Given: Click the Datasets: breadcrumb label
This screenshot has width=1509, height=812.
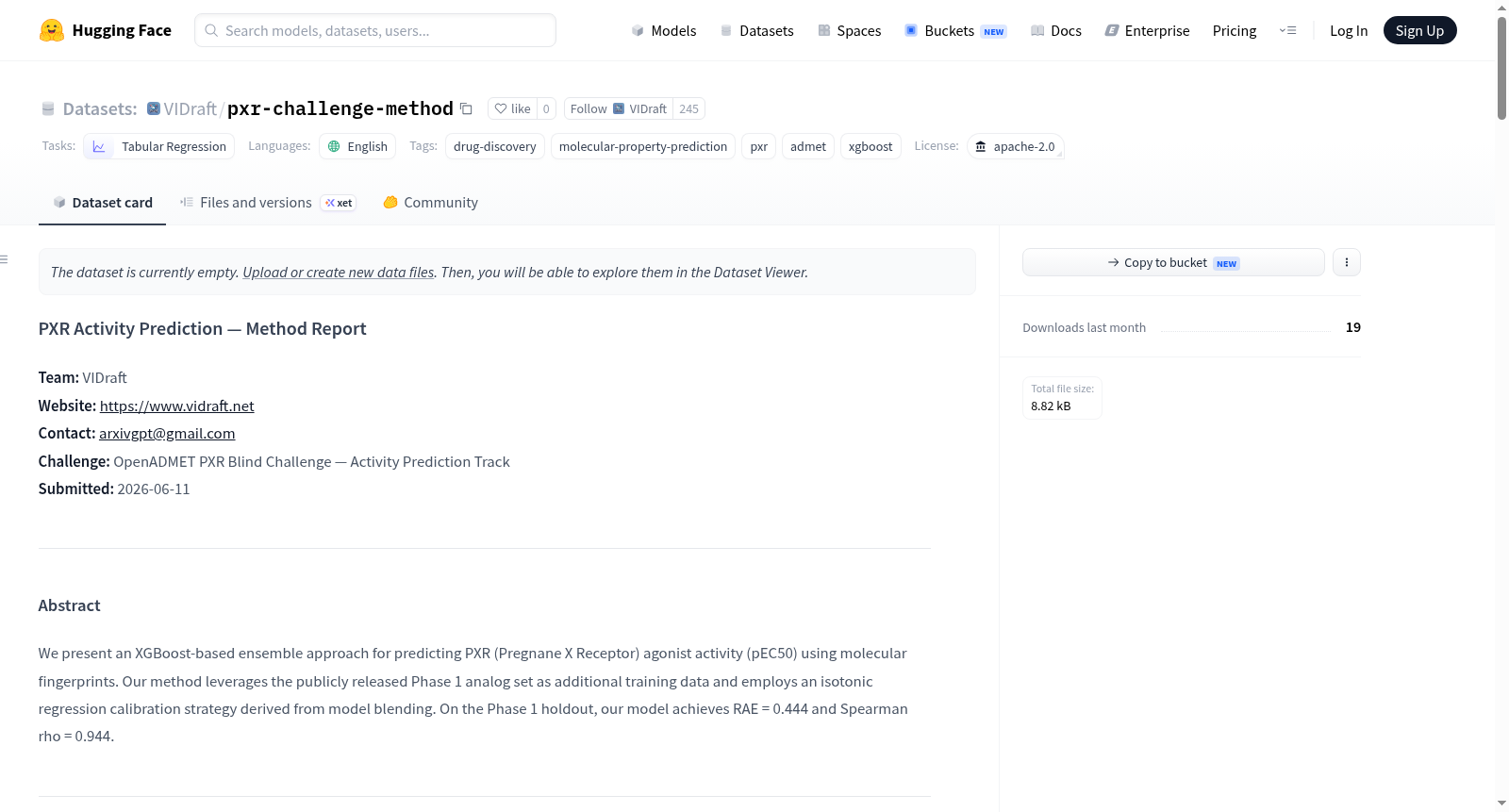Looking at the screenshot, I should point(100,108).
